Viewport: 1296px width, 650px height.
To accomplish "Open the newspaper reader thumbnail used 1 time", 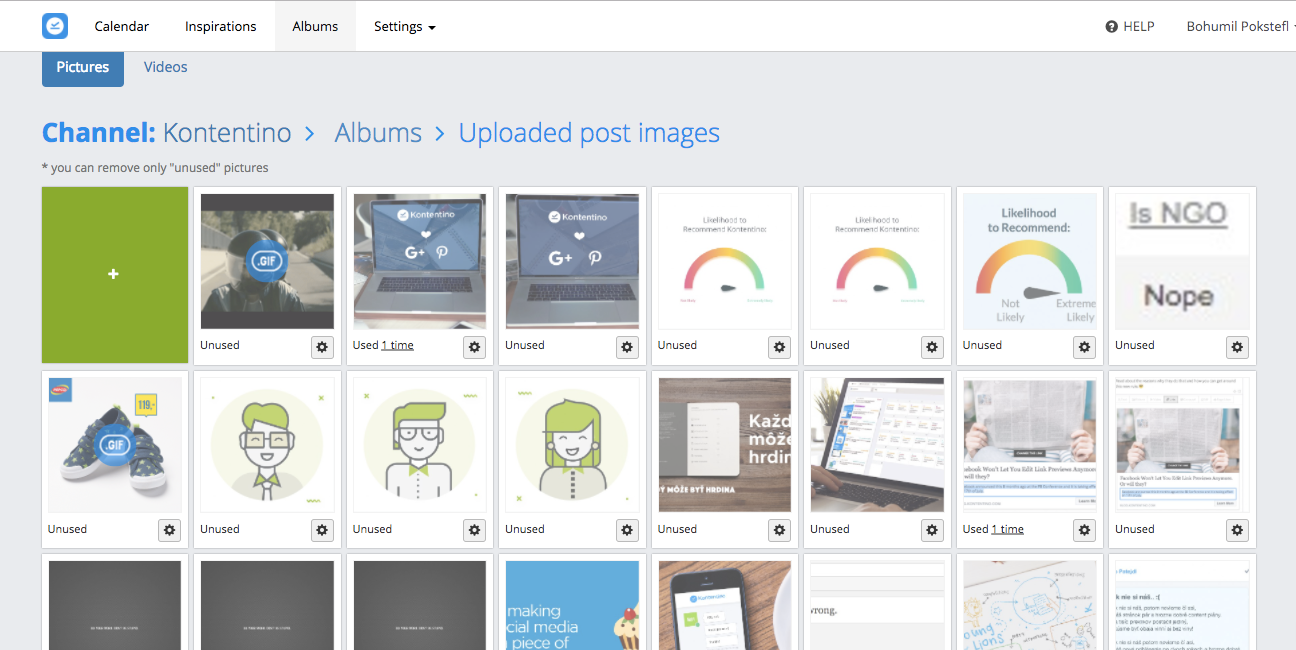I will [1030, 445].
